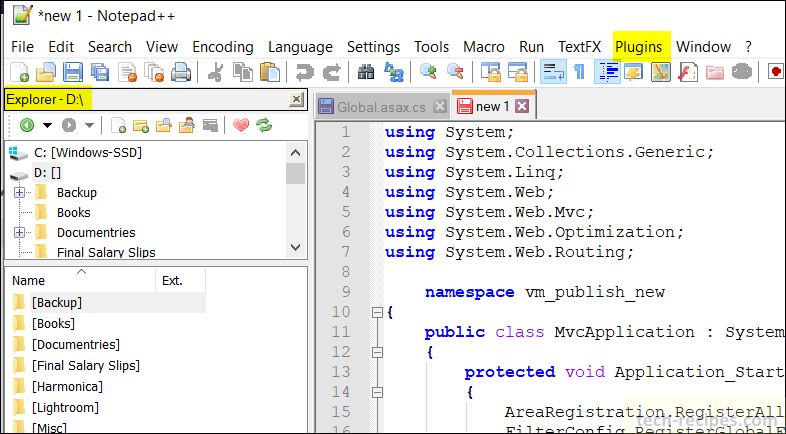Redo using the toolbar arrow icon

pyautogui.click(x=331, y=72)
